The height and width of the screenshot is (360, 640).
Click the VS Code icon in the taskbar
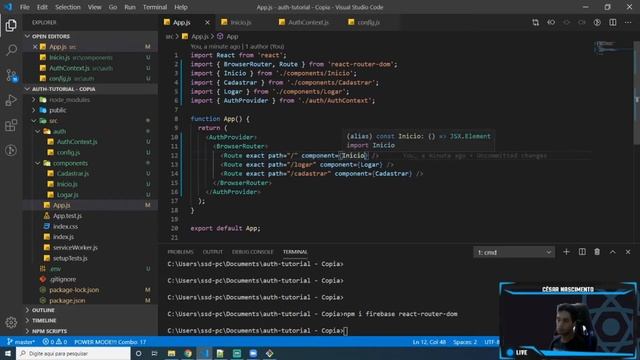click(x=204, y=353)
